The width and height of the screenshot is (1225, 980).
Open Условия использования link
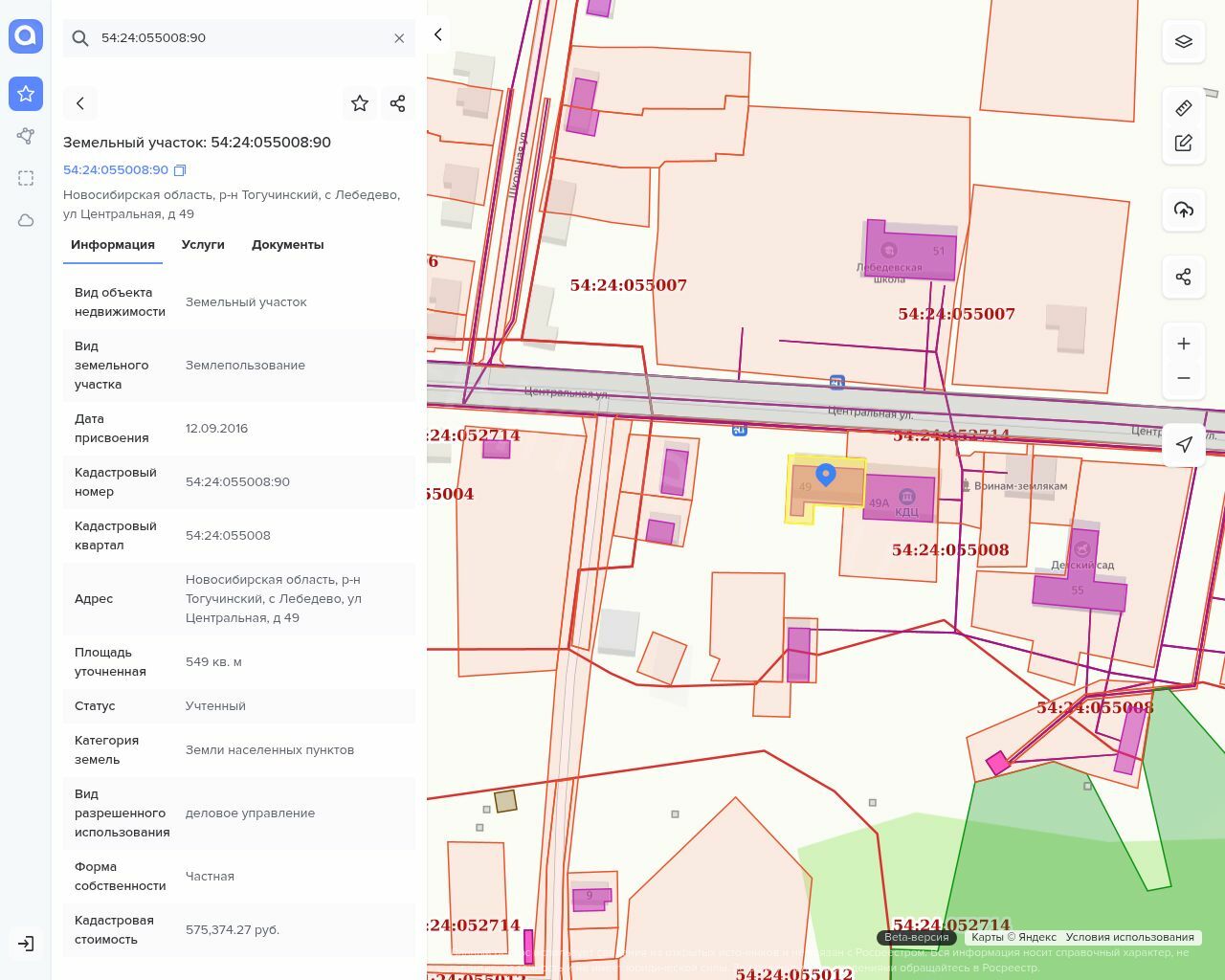coord(1129,938)
